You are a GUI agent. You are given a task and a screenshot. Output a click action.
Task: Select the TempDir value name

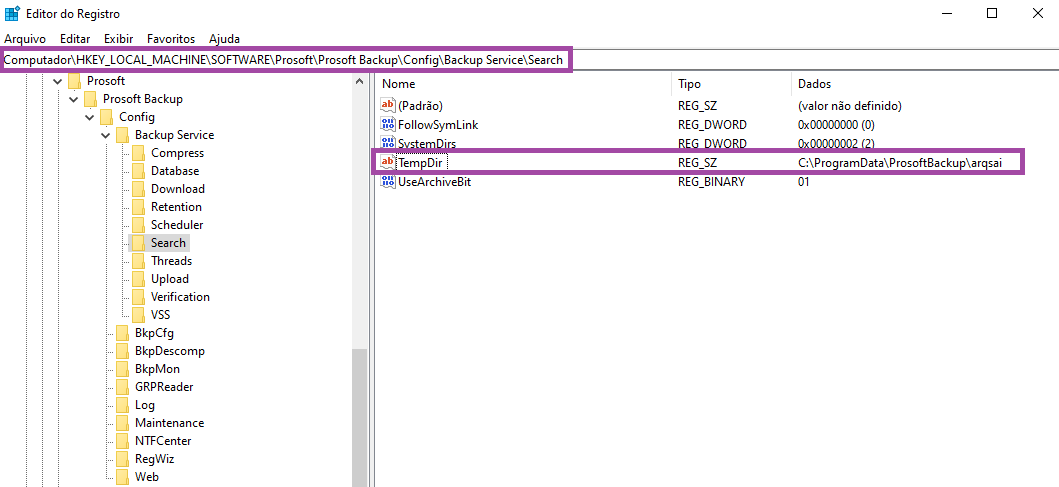coord(419,162)
